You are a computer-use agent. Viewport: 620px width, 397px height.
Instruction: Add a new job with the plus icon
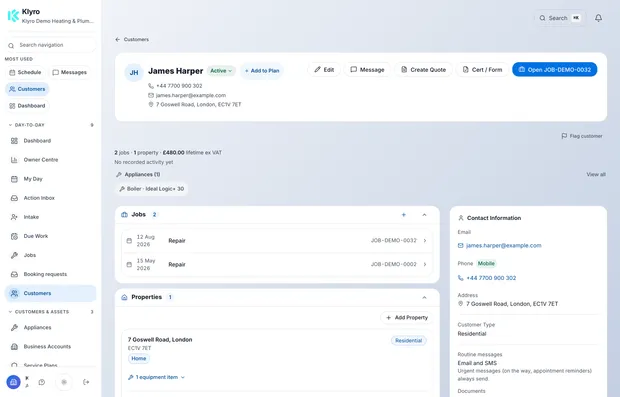click(x=404, y=215)
